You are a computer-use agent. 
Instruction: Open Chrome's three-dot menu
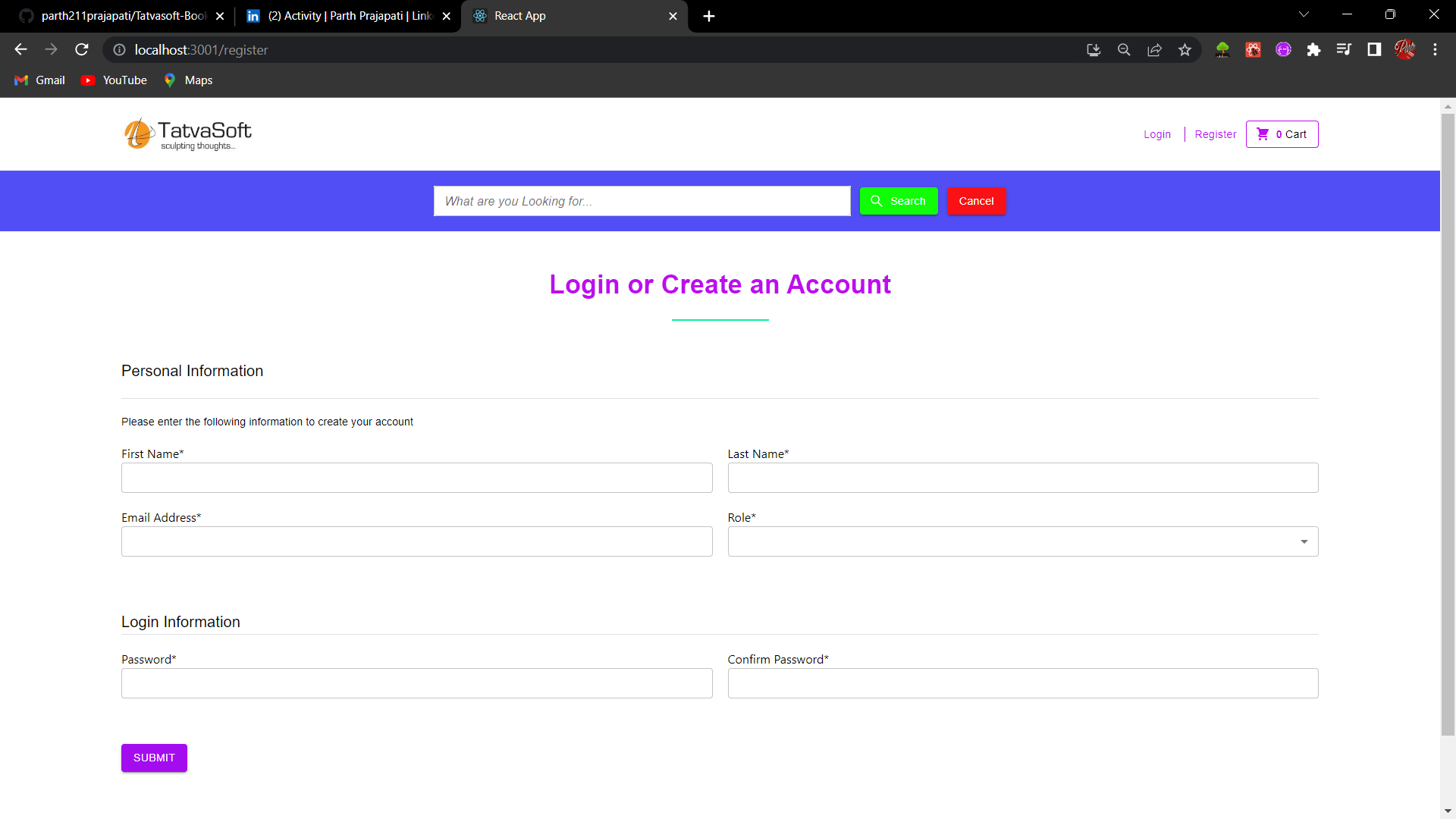tap(1435, 49)
